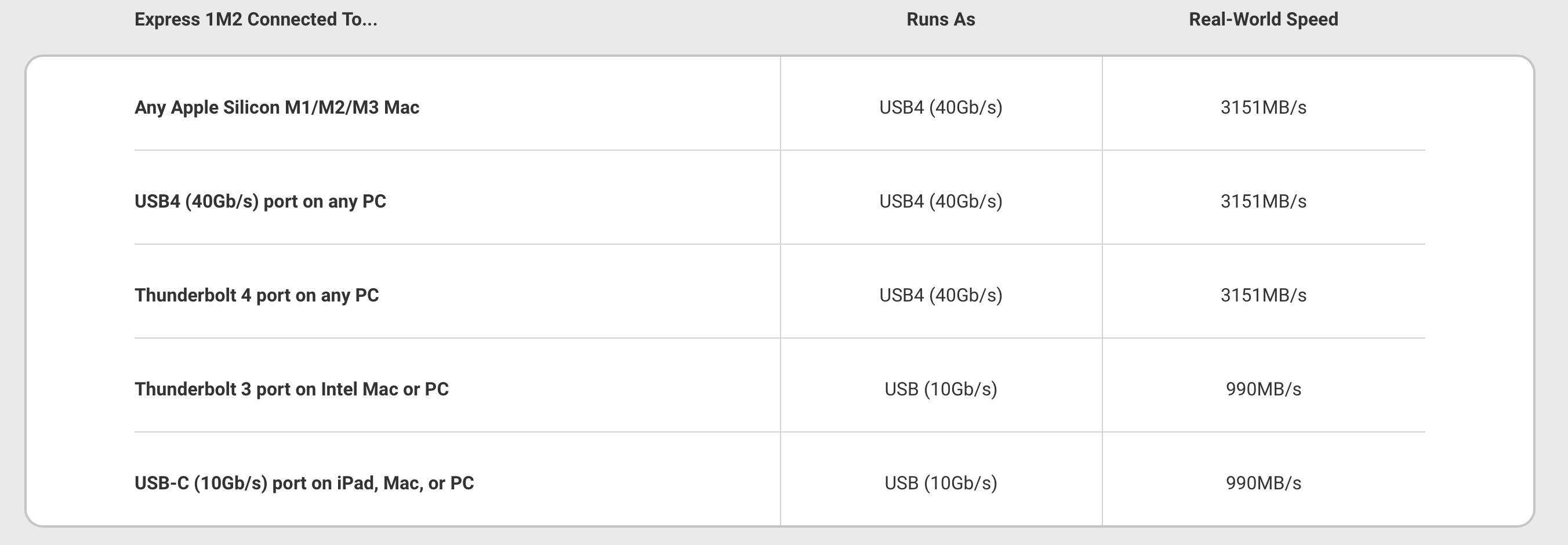Click the "Express 1M2 Connected To..." column header

click(256, 20)
